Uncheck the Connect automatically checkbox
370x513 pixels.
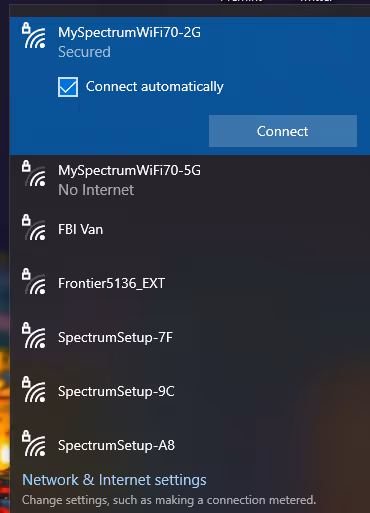68,87
